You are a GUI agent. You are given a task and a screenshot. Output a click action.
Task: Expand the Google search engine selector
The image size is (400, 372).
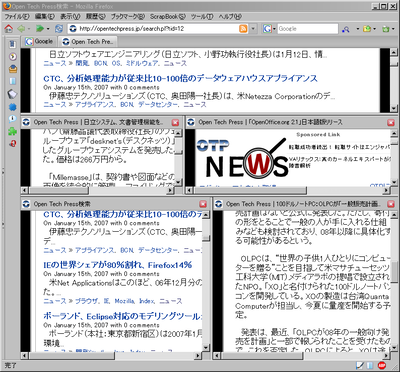[269, 29]
